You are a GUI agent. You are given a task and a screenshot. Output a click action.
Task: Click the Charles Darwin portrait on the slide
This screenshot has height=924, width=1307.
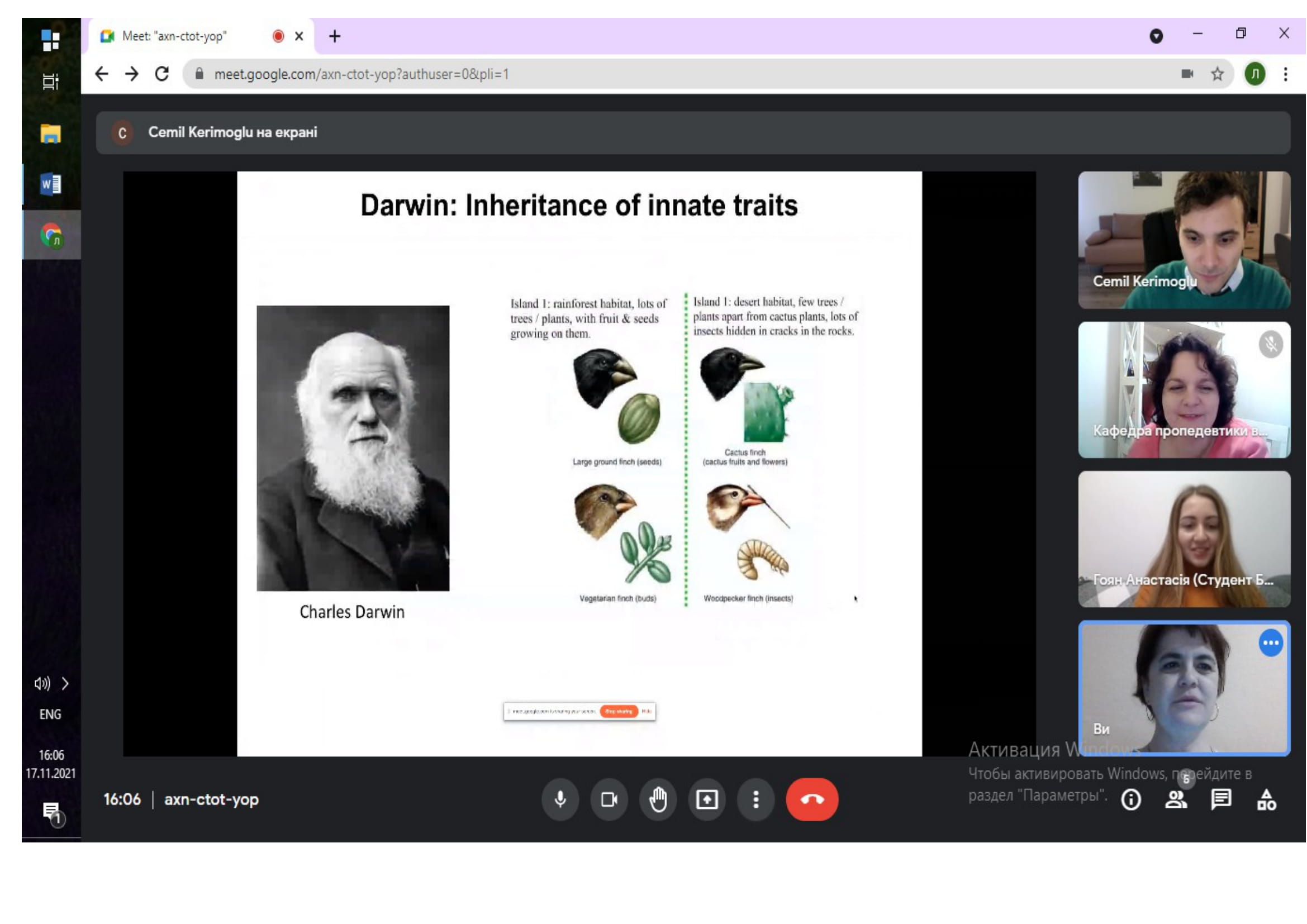point(353,449)
